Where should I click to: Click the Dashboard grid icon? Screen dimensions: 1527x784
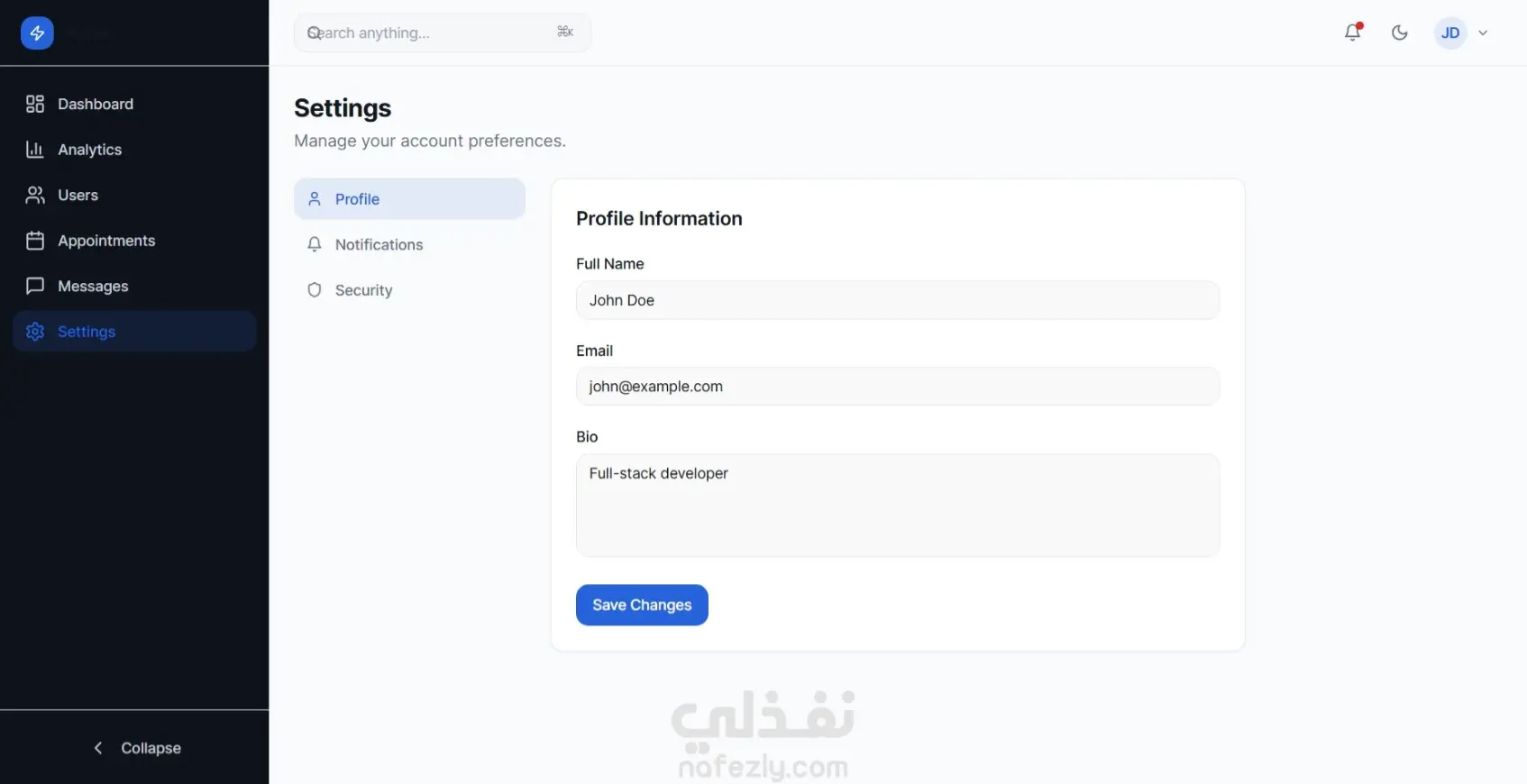[35, 105]
